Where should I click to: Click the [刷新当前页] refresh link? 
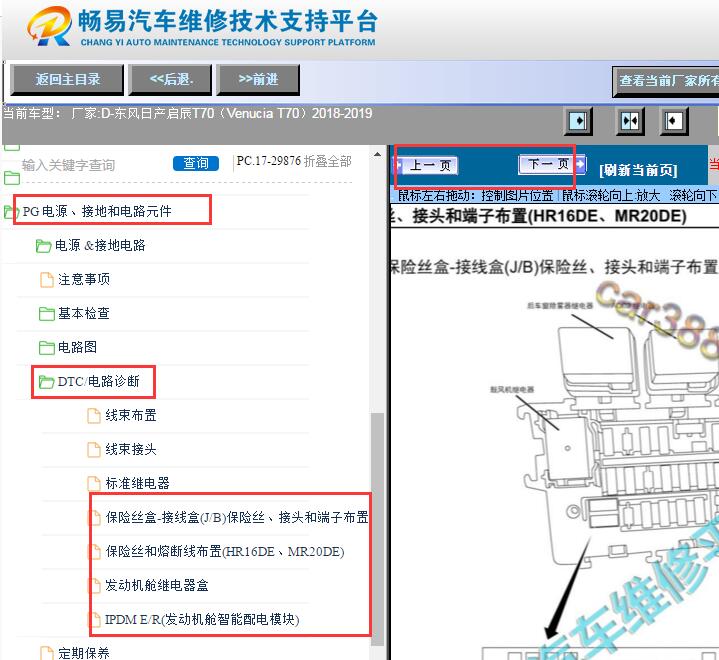coord(638,170)
